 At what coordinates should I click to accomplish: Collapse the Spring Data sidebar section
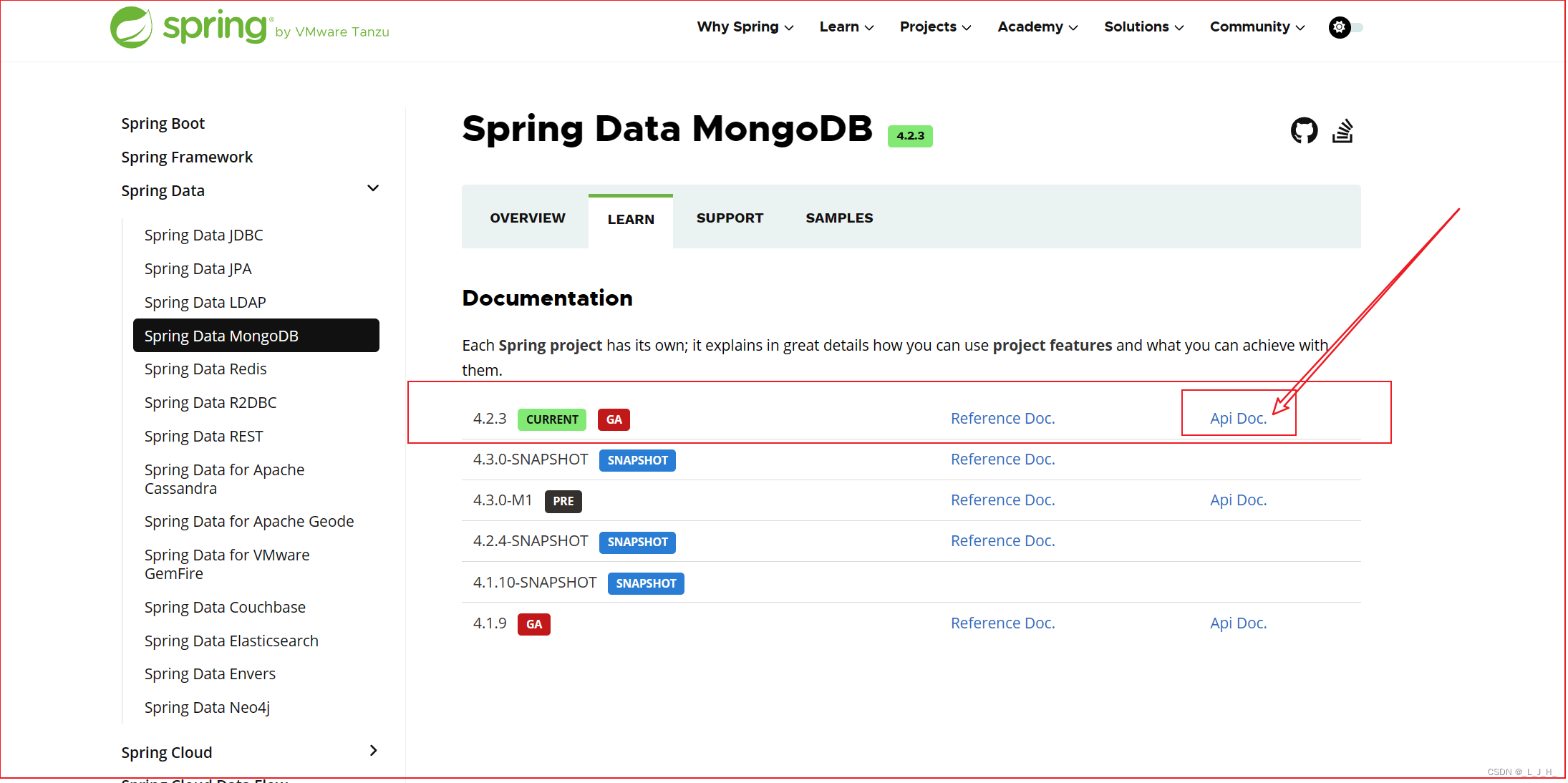(373, 188)
